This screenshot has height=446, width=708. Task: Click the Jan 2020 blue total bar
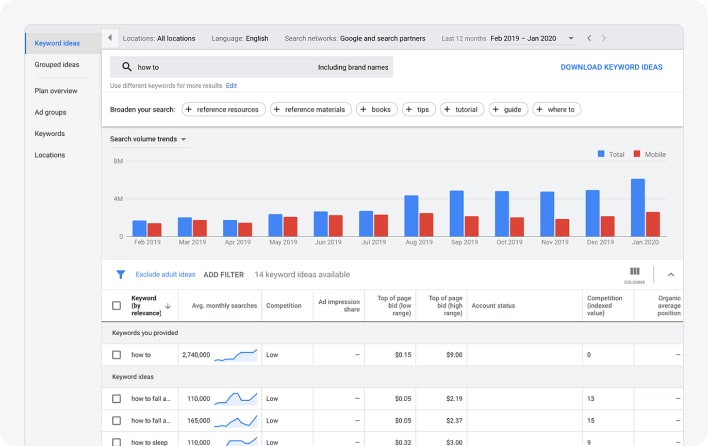[x=638, y=208]
